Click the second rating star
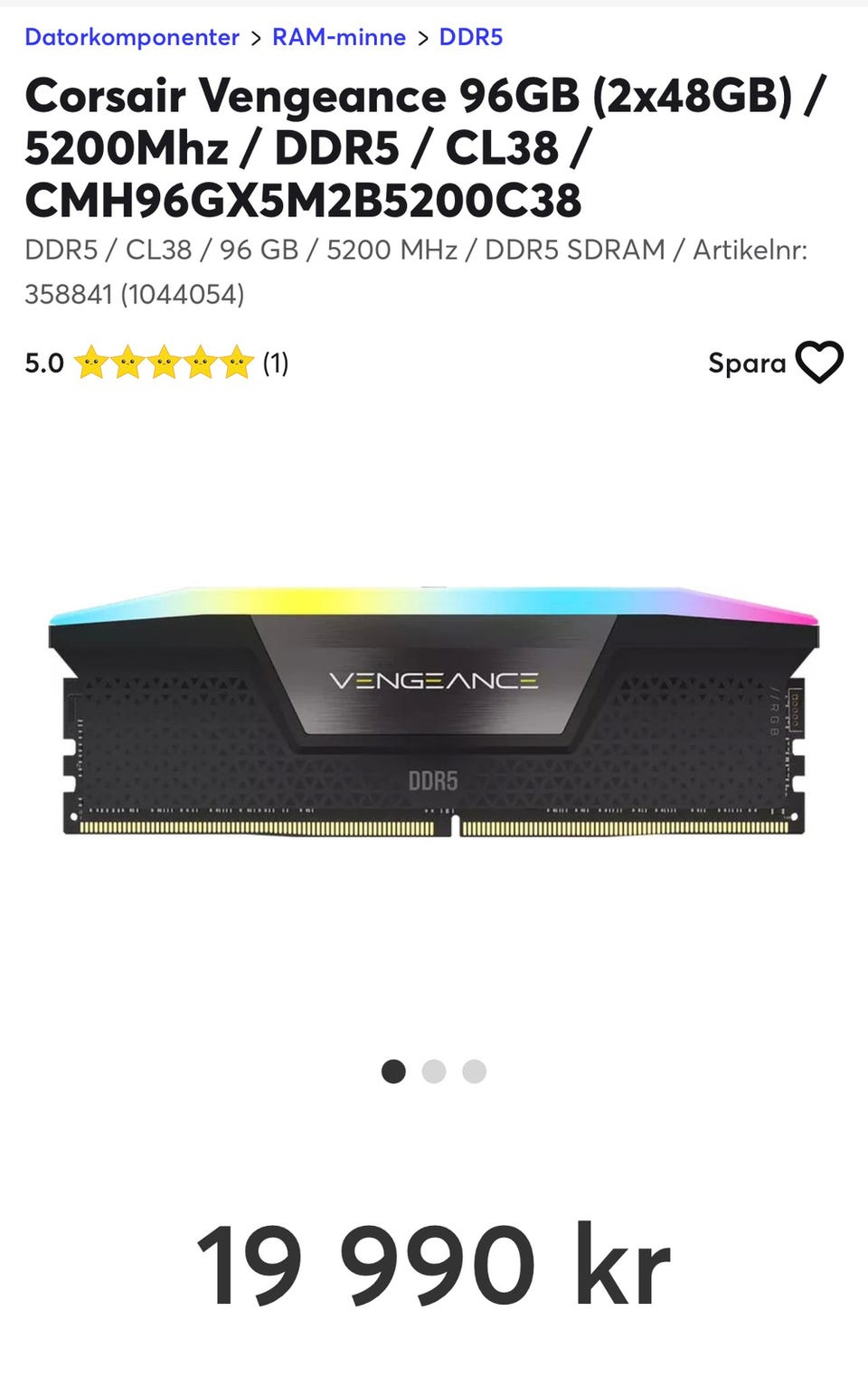 (x=127, y=363)
